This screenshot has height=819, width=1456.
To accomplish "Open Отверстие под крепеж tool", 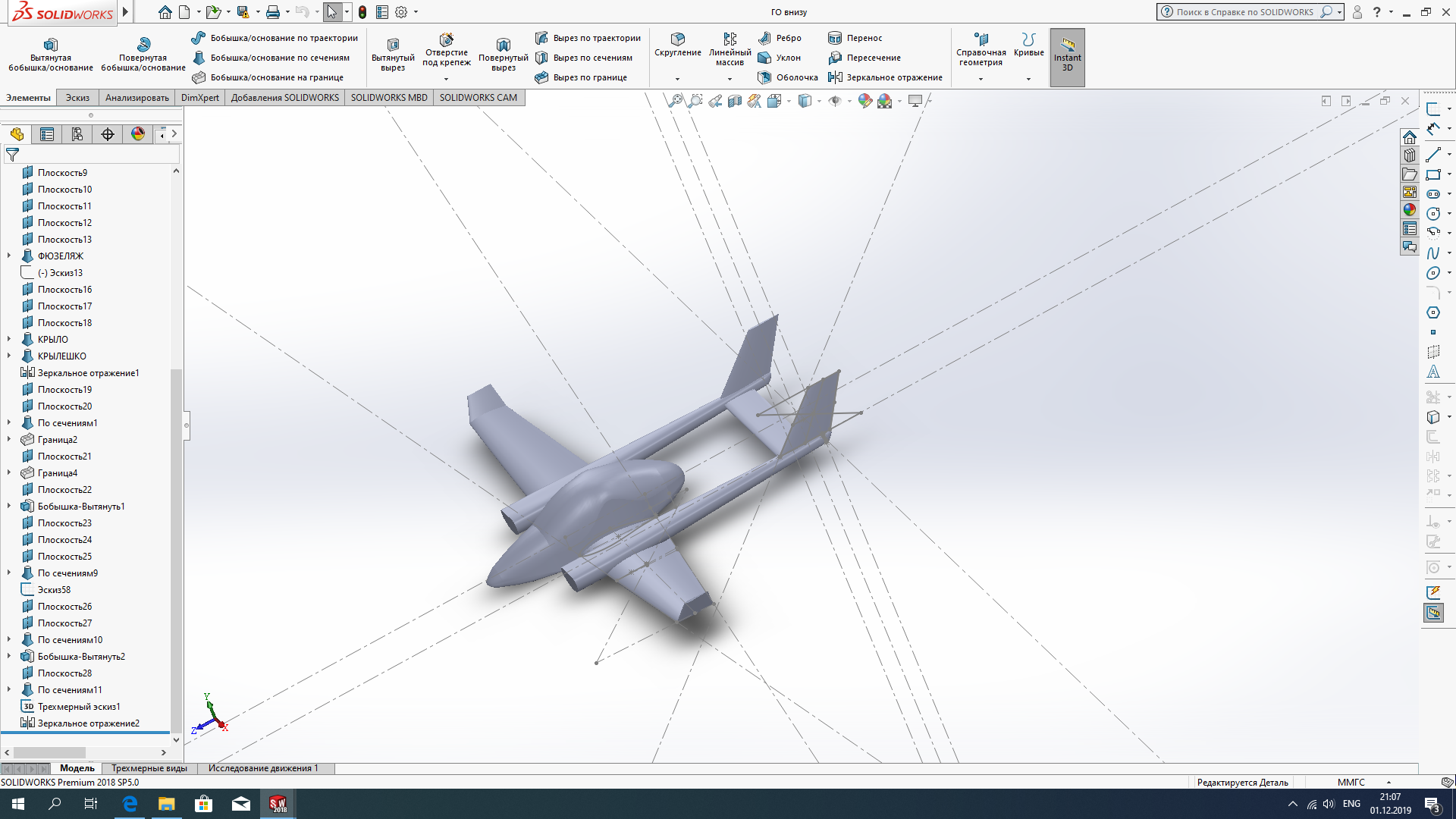I will click(x=447, y=50).
